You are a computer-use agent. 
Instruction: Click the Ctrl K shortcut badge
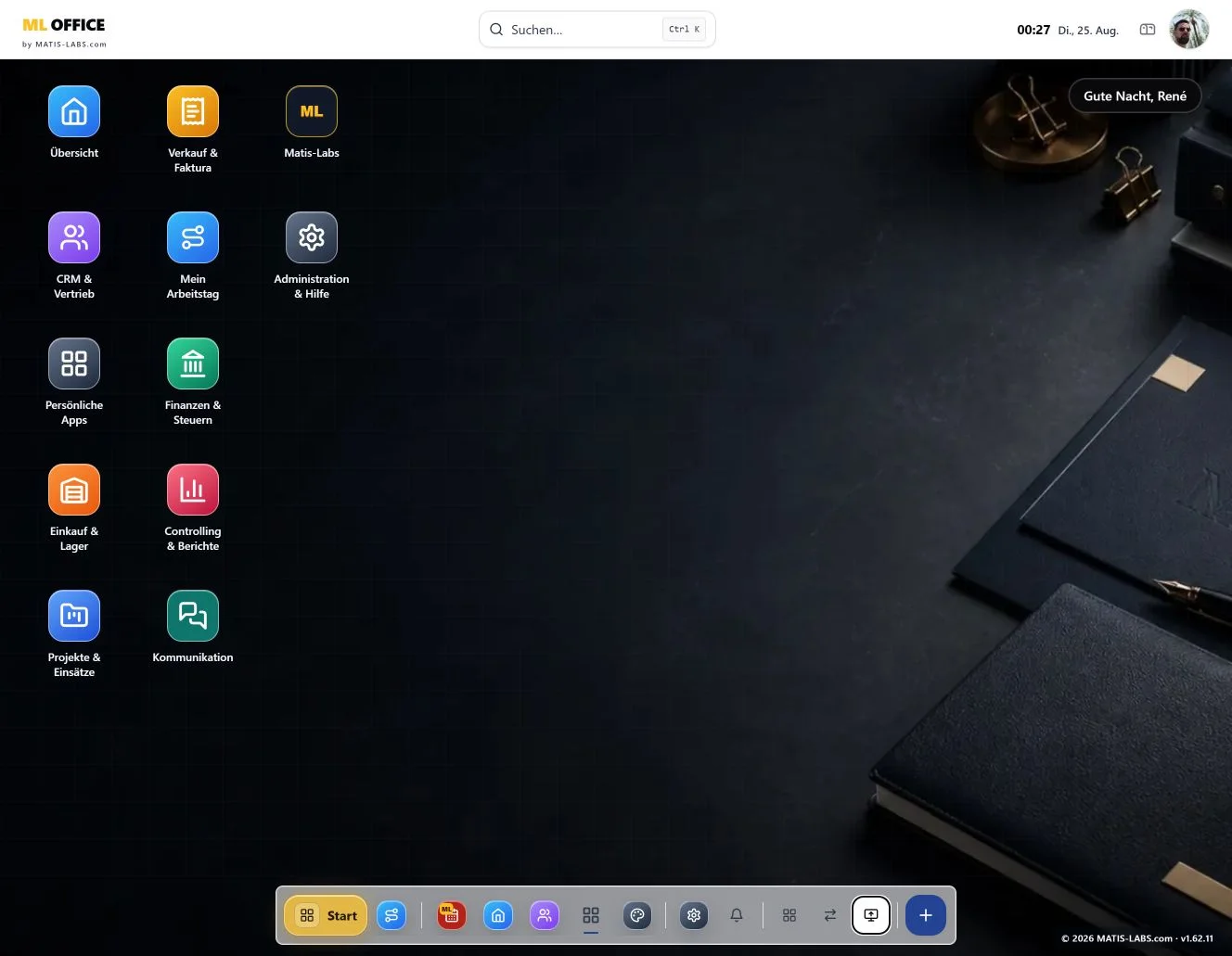[x=685, y=30]
